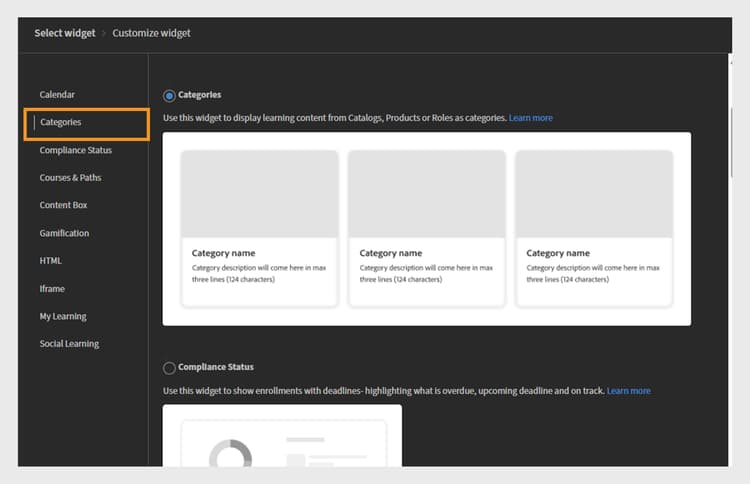
Task: Select Courses & Paths widget type
Action: (x=70, y=177)
